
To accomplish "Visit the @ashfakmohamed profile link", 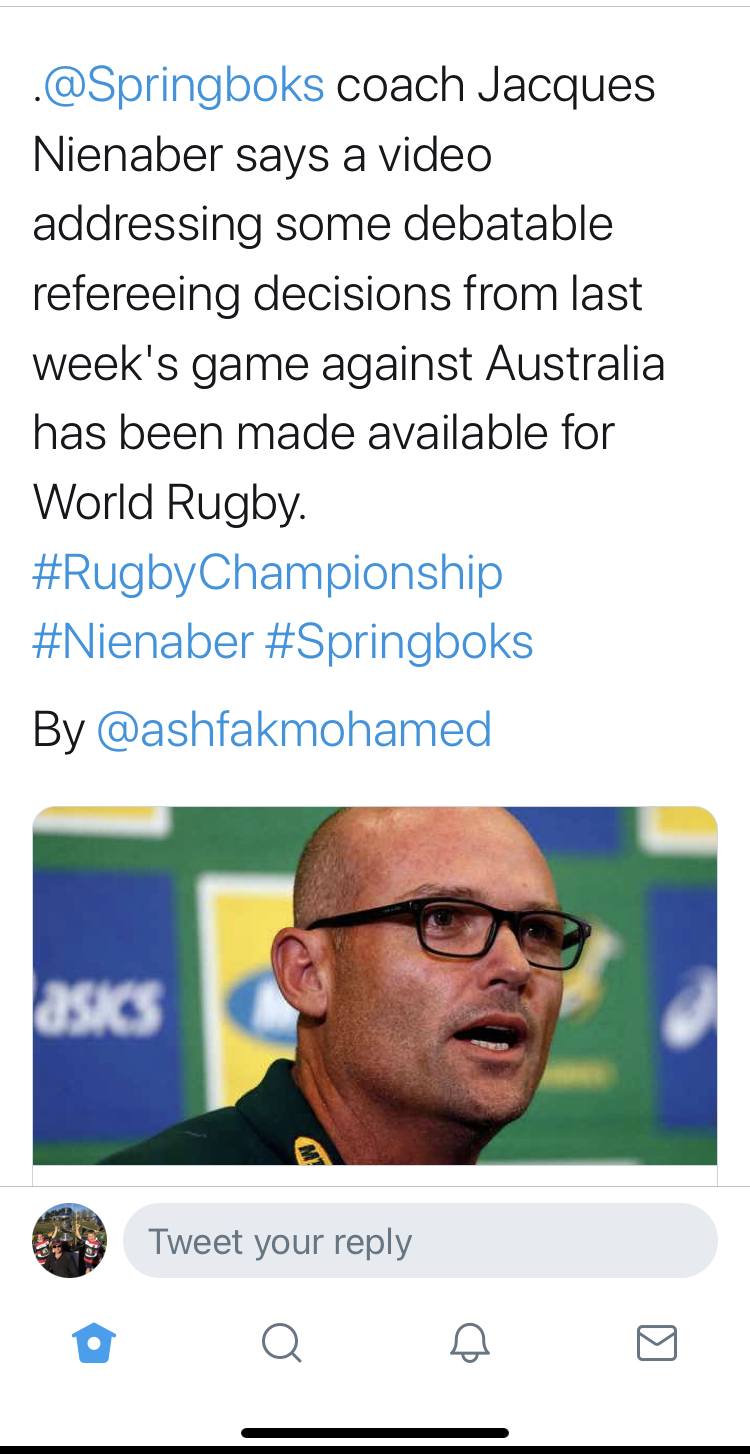I will [294, 730].
